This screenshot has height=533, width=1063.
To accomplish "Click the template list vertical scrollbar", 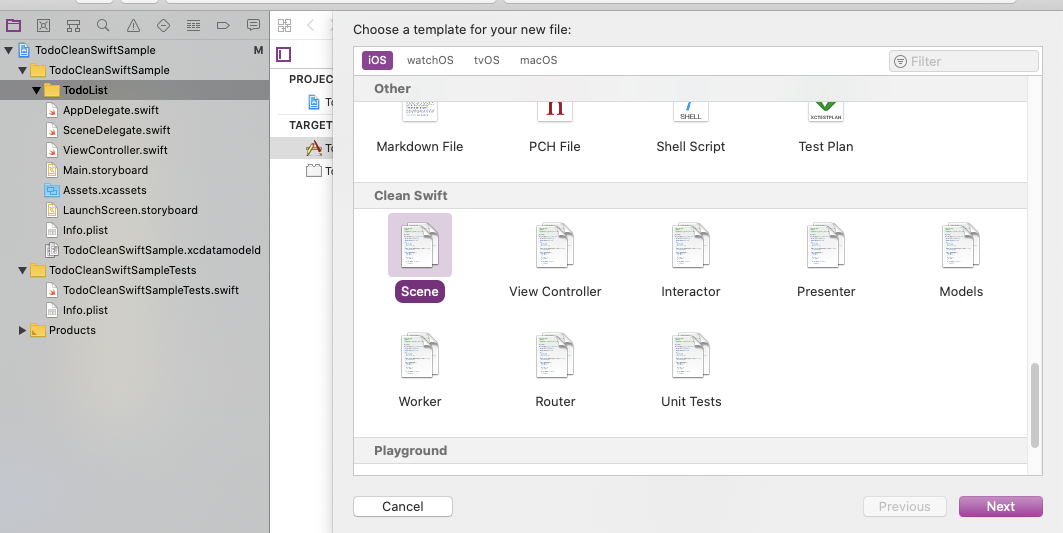I will click(1035, 406).
